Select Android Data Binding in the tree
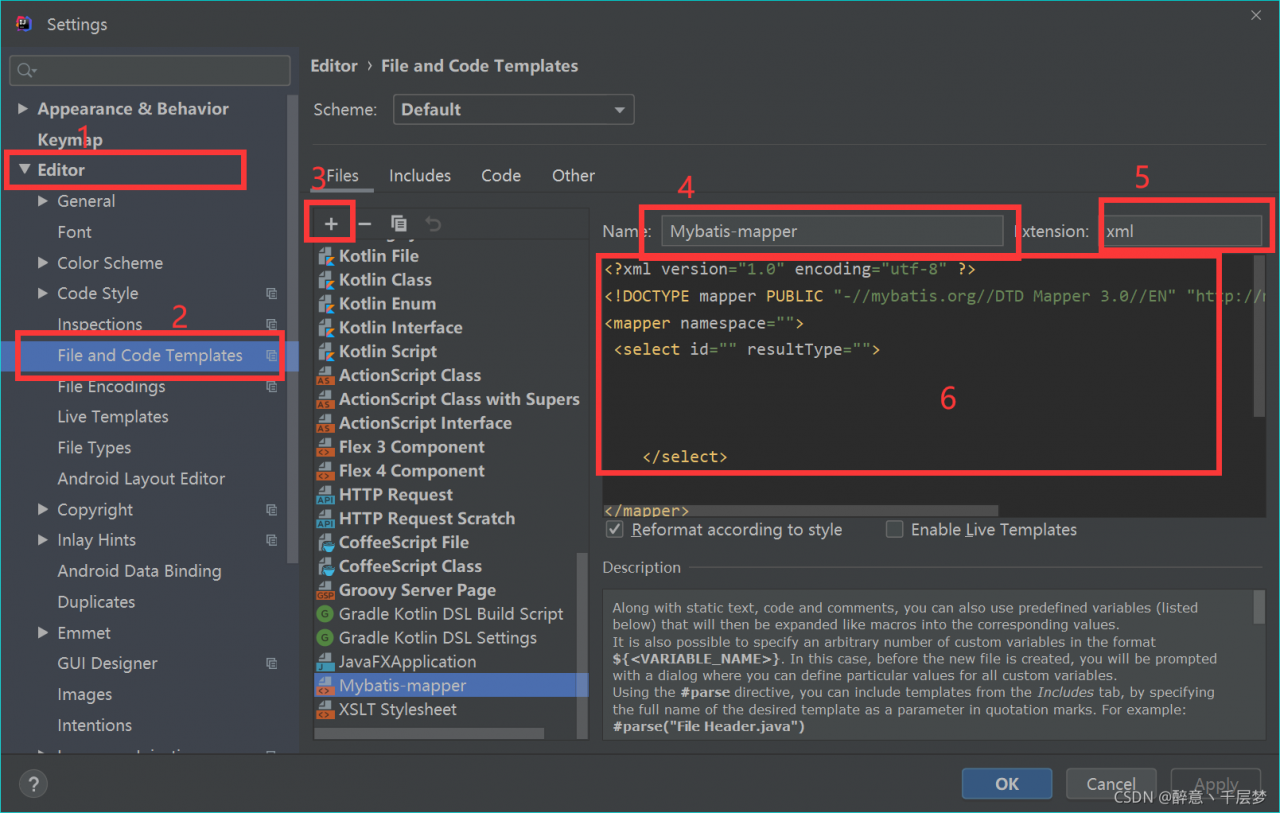 click(x=139, y=571)
